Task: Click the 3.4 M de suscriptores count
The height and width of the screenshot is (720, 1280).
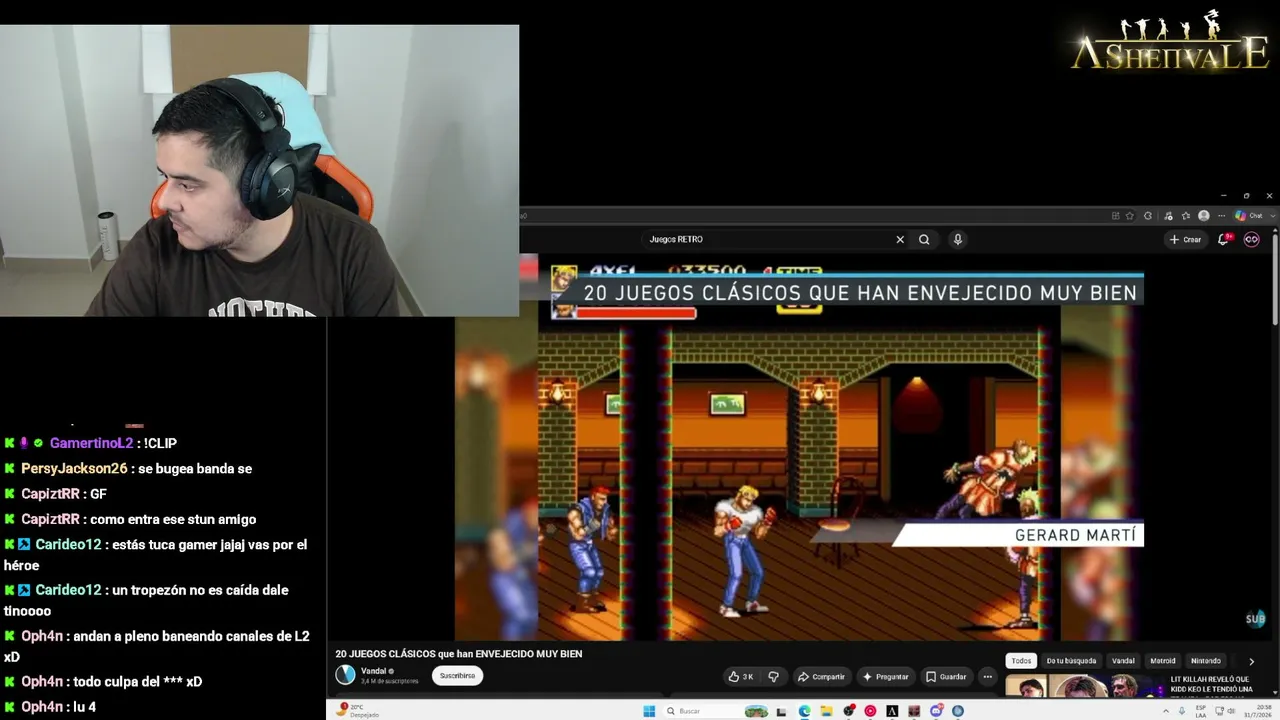Action: 390,681
